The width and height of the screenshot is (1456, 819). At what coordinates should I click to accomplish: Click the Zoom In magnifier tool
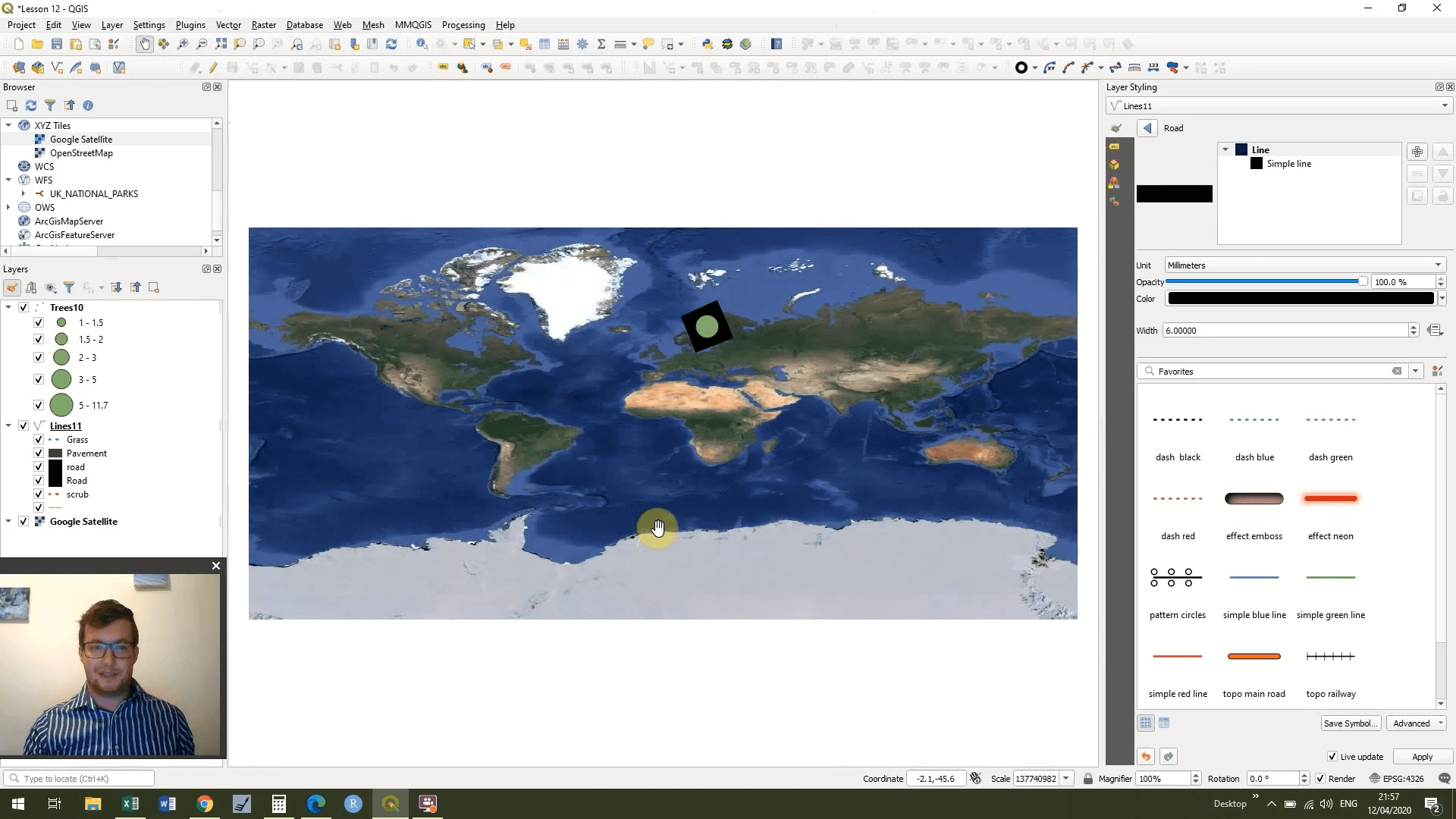[x=183, y=44]
